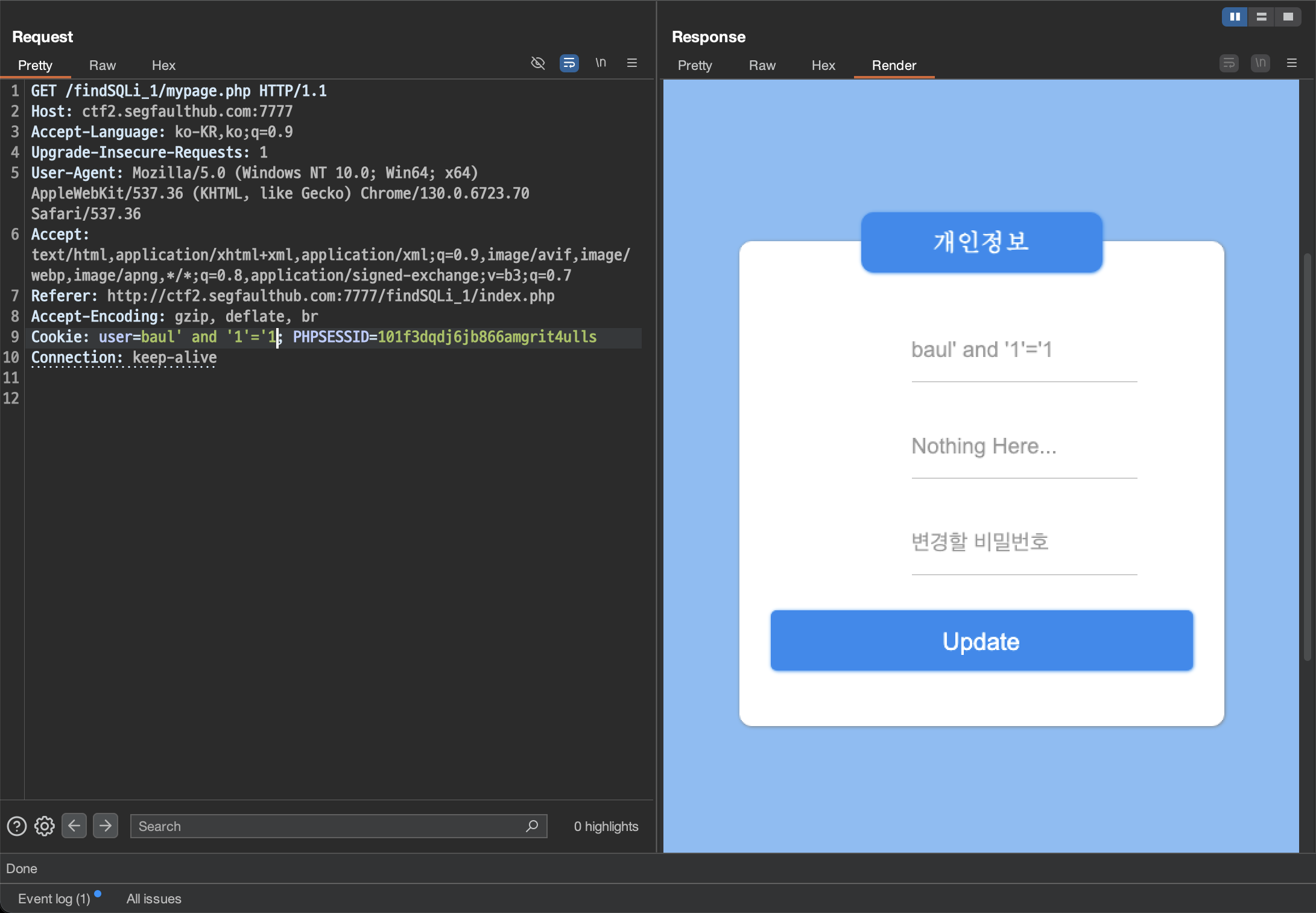Select the combined tabbed layout icon
Image resolution: width=1316 pixels, height=913 pixels.
pyautogui.click(x=1288, y=17)
